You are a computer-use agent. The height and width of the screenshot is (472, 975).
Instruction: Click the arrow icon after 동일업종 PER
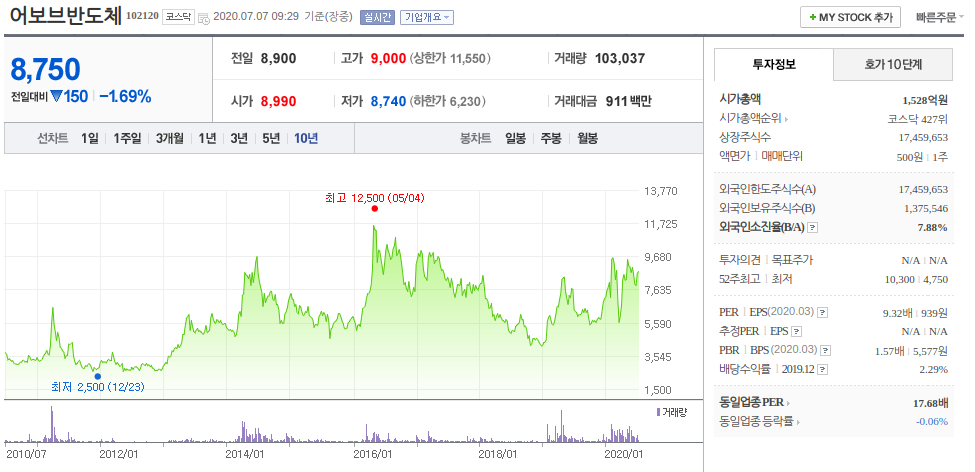[789, 403]
